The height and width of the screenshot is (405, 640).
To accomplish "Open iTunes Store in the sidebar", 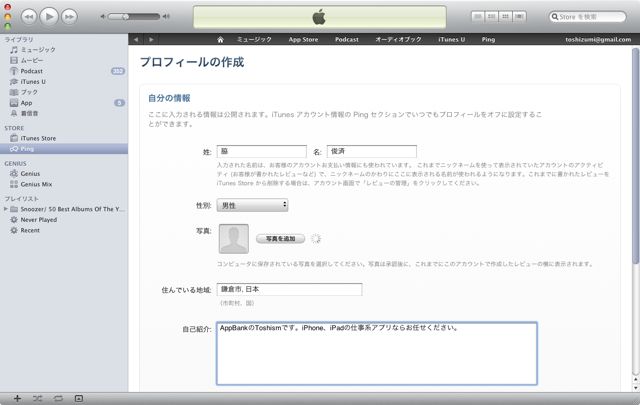I will tap(64, 138).
